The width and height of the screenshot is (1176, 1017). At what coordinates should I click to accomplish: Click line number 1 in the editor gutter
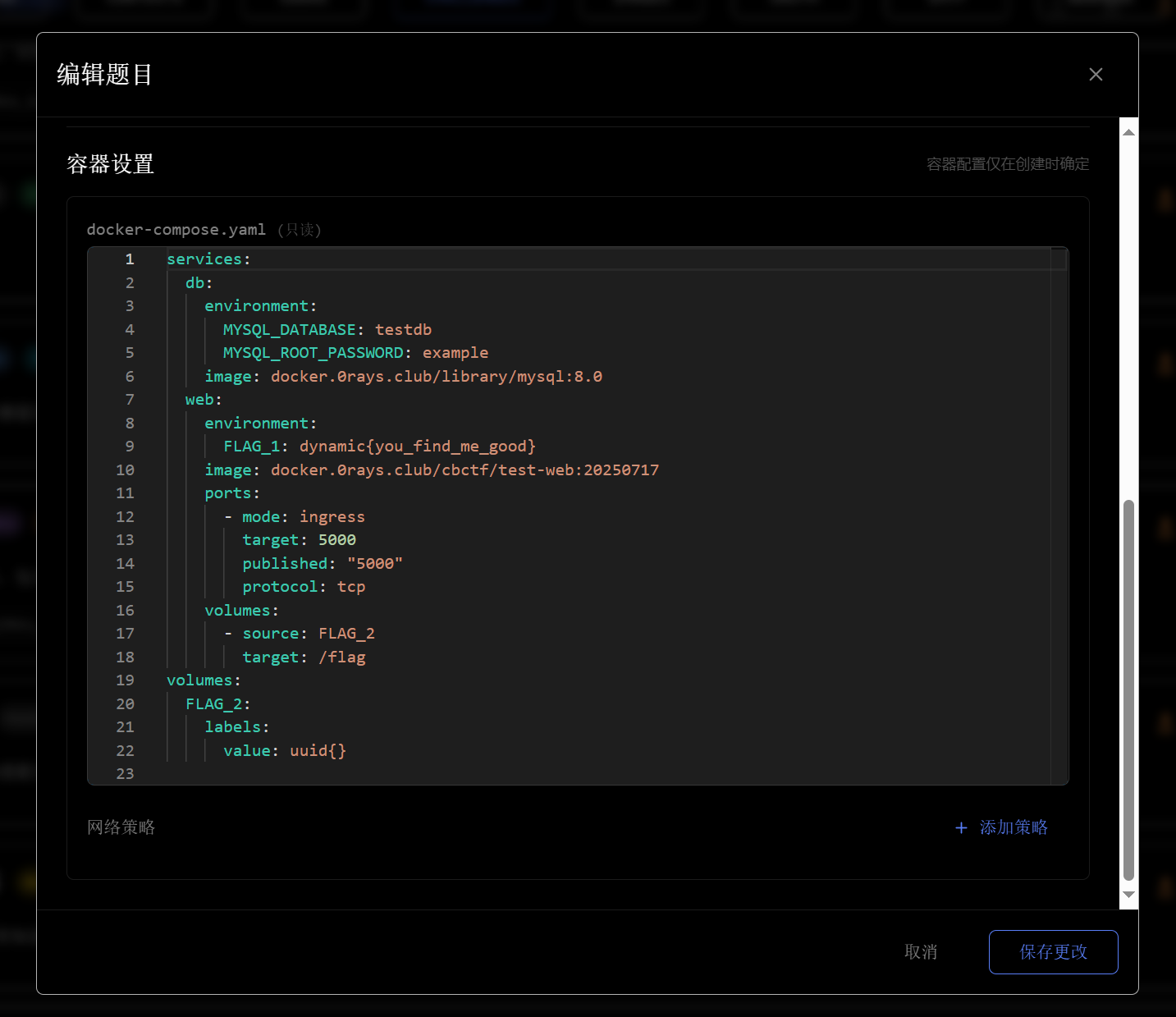pos(130,259)
